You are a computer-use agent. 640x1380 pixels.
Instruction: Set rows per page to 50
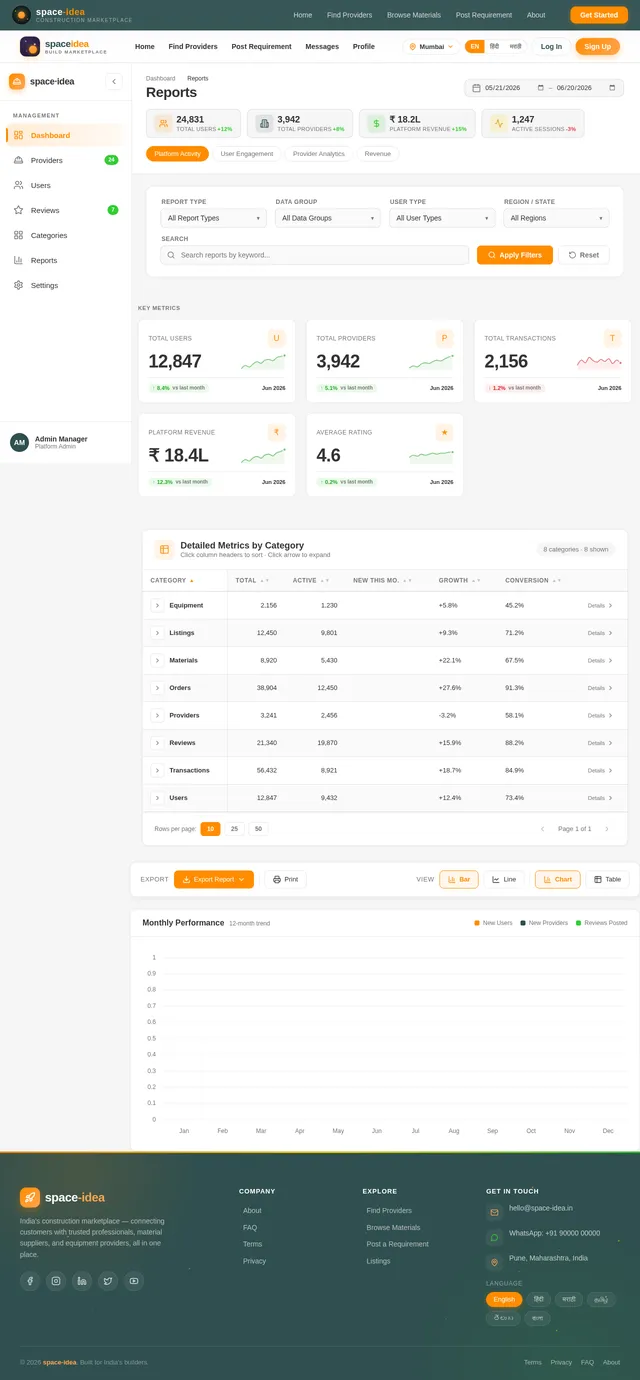(258, 829)
